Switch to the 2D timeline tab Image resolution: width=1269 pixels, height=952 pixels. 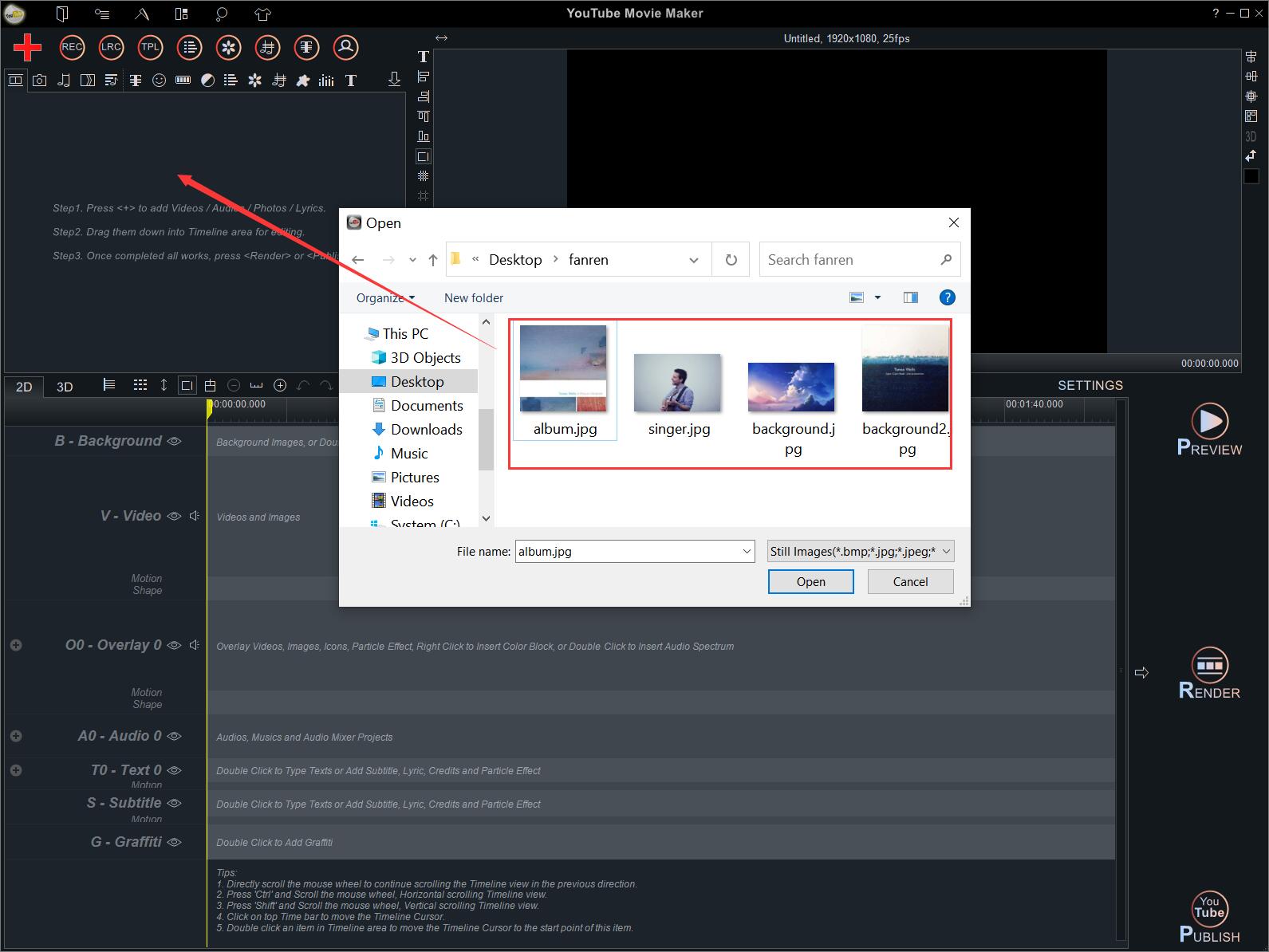click(24, 387)
